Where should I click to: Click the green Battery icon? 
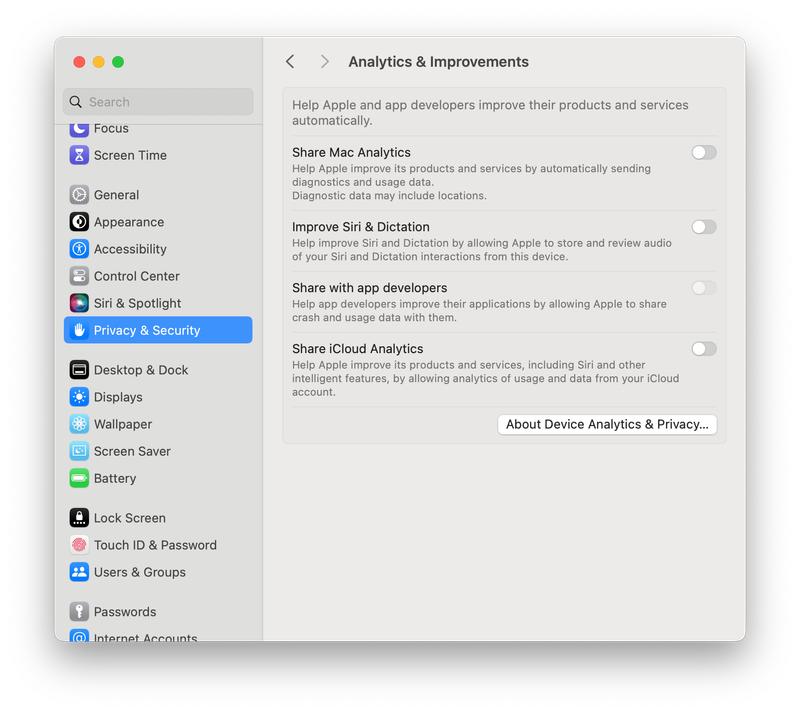(79, 478)
